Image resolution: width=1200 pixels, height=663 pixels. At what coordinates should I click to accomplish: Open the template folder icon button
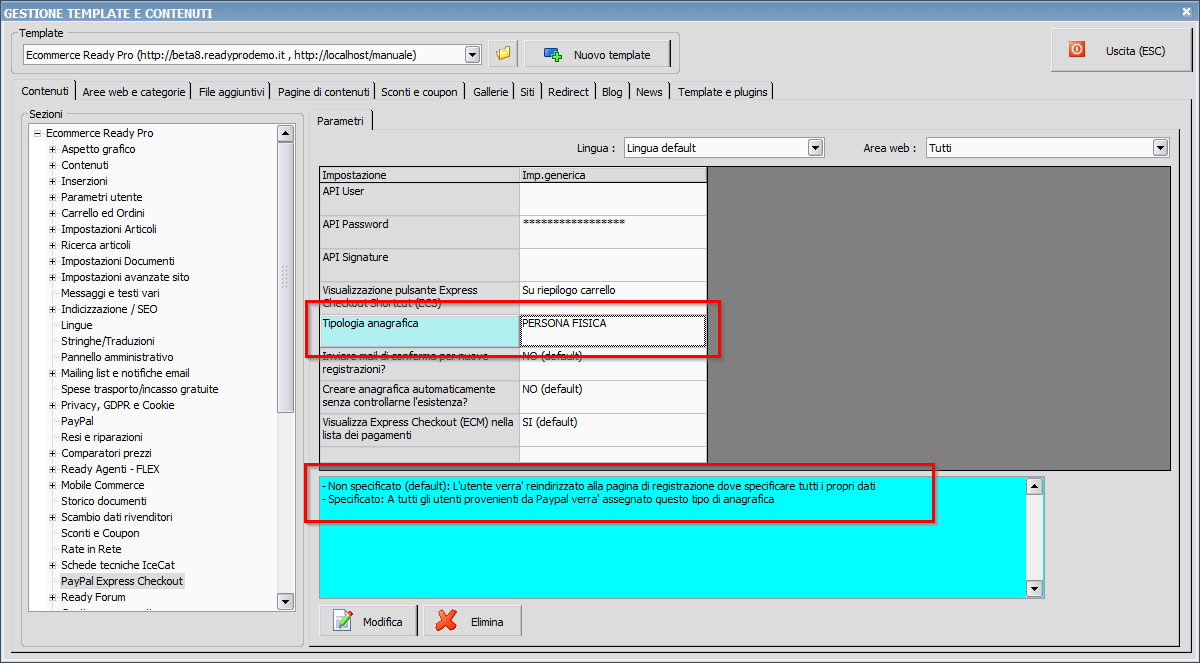[503, 54]
